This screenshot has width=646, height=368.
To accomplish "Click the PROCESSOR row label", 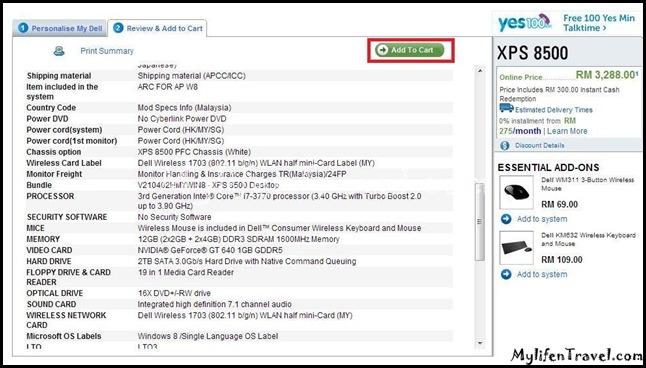I will pyautogui.click(x=50, y=196).
